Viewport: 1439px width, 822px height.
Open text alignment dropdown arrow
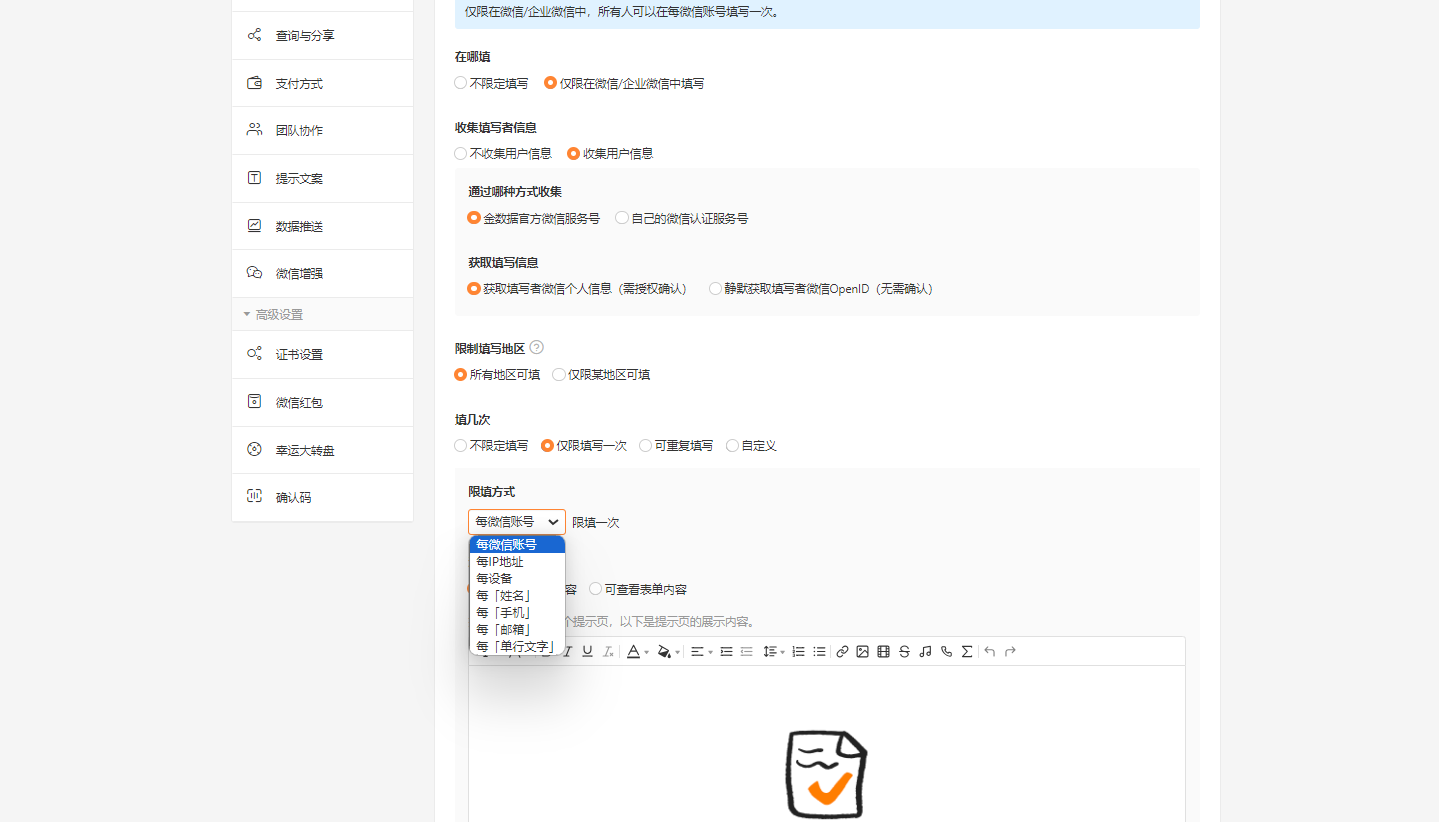coord(710,652)
